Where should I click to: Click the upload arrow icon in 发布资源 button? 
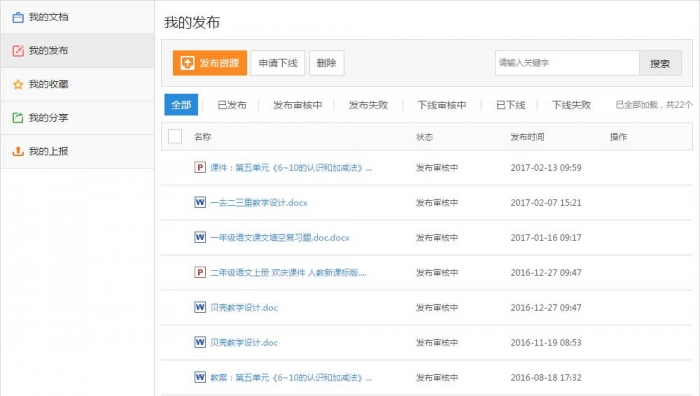click(x=187, y=63)
